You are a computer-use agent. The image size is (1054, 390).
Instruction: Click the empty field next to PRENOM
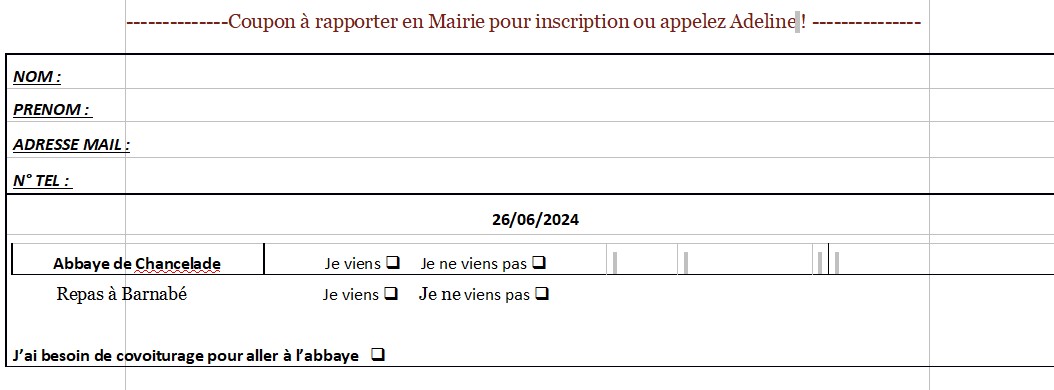[x=527, y=105]
